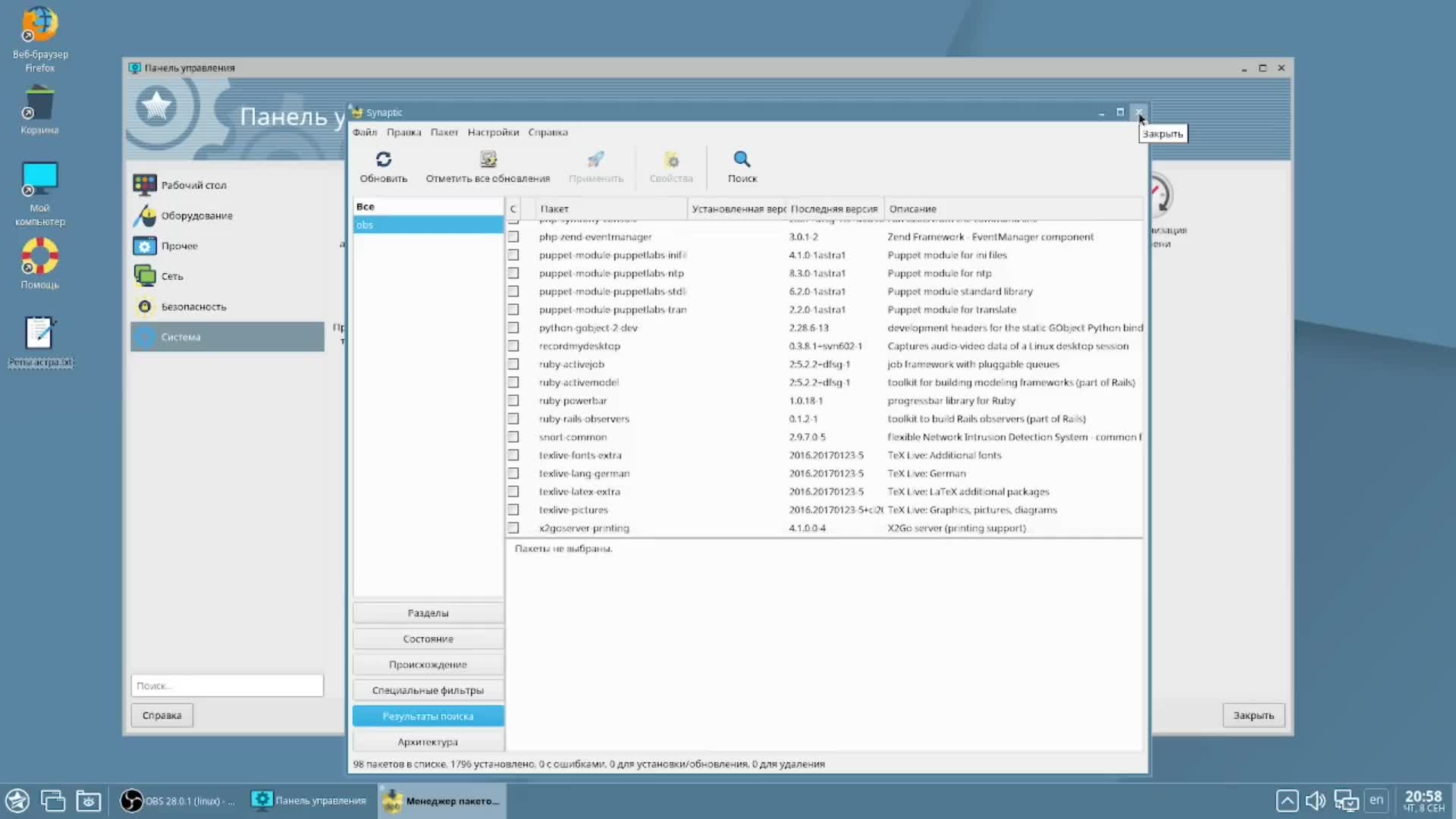Image resolution: width=1456 pixels, height=819 pixels.
Task: Click the volume speaker tray icon
Action: 1316,801
